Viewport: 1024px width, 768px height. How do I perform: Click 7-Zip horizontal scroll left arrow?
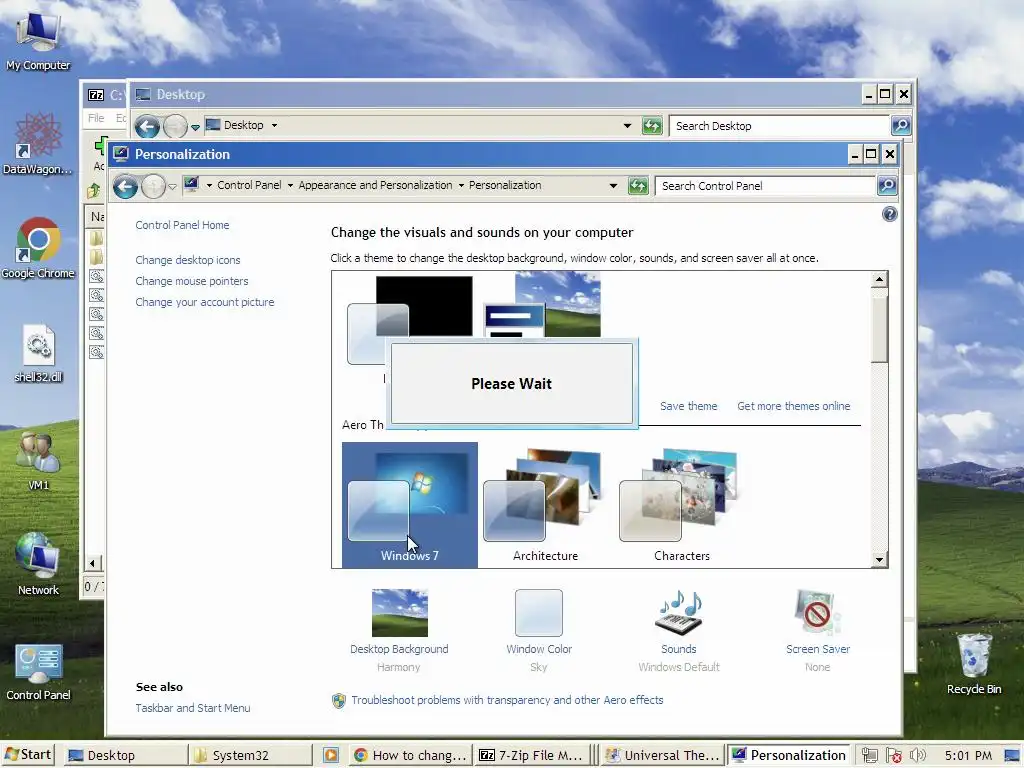(92, 563)
